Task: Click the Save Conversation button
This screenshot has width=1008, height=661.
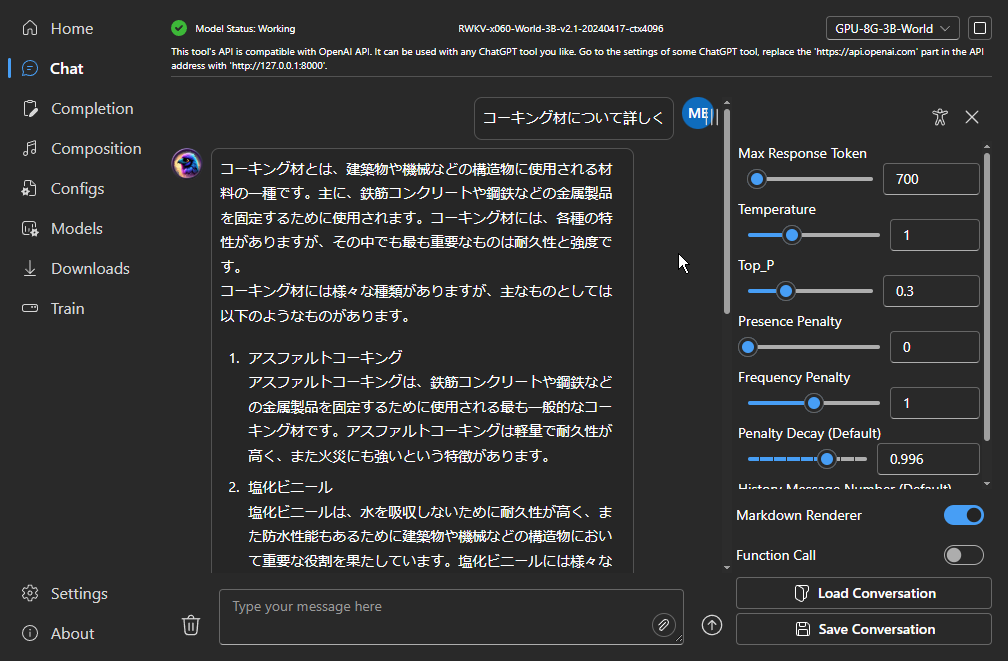Action: [864, 629]
